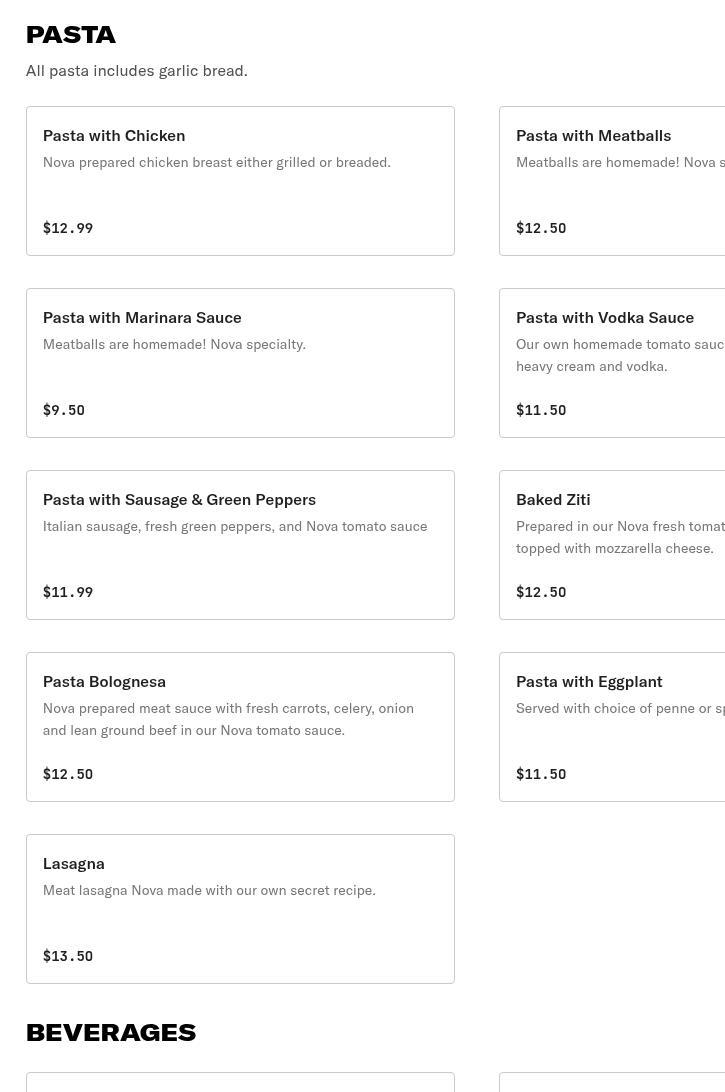725x1092 pixels.
Task: Click the $9.50 Marinara Sauce price
Action: [64, 410]
